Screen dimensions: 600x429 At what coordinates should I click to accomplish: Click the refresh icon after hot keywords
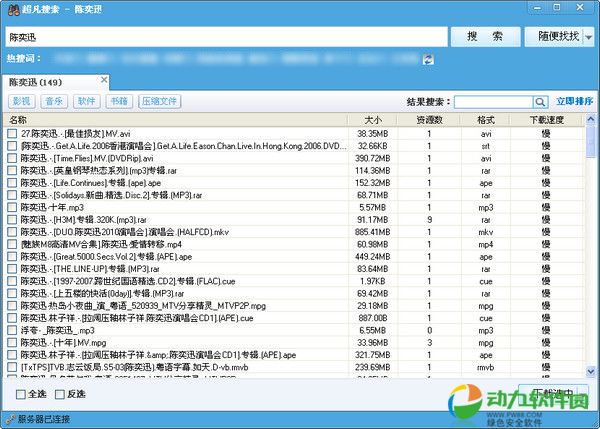pos(429,60)
